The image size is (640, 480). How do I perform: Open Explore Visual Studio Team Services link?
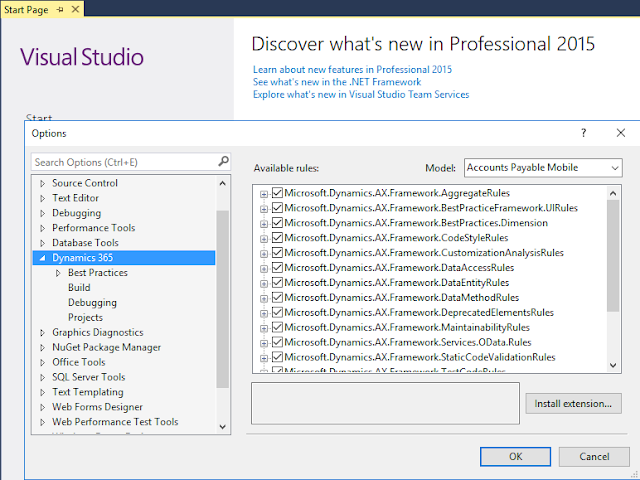(x=361, y=94)
